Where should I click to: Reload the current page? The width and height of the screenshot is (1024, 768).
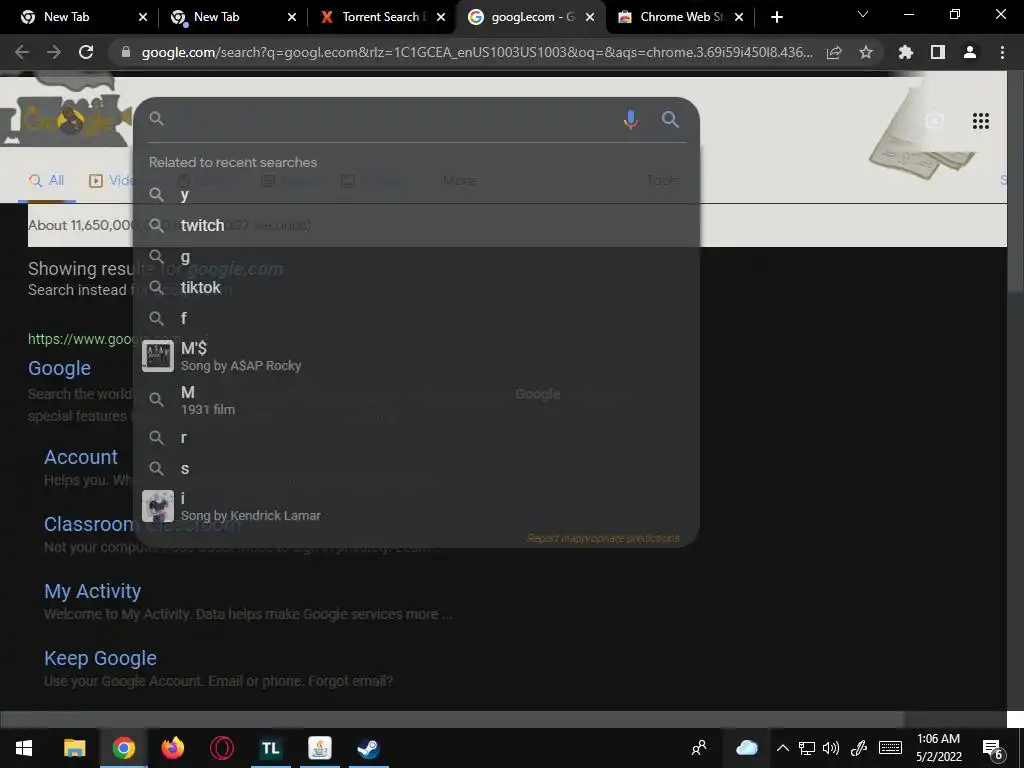point(86,52)
